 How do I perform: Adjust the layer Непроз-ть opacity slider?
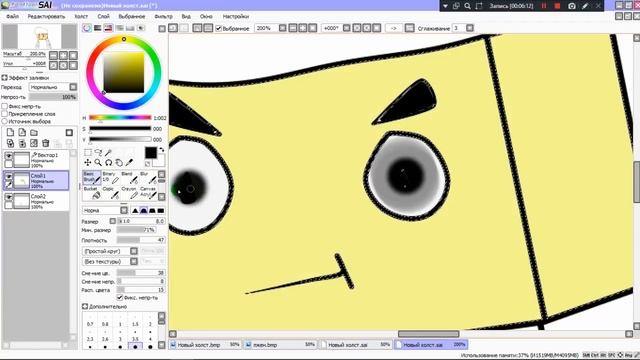tap(53, 97)
